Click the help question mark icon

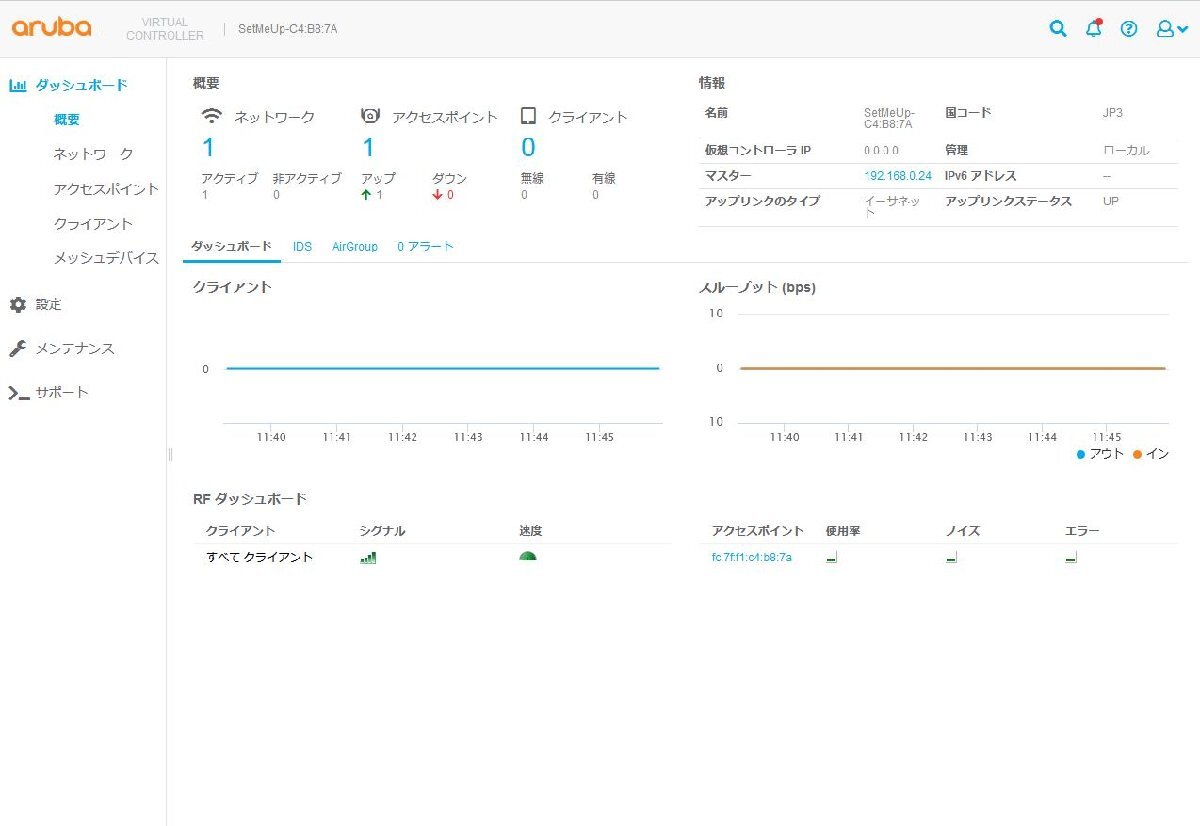point(1129,29)
